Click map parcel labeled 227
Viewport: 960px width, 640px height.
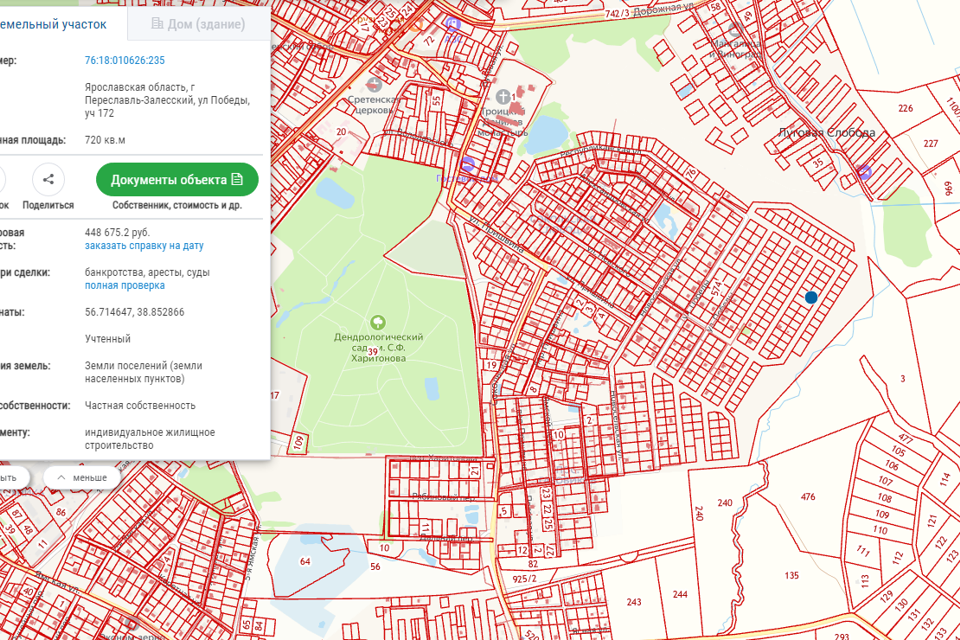click(x=931, y=143)
